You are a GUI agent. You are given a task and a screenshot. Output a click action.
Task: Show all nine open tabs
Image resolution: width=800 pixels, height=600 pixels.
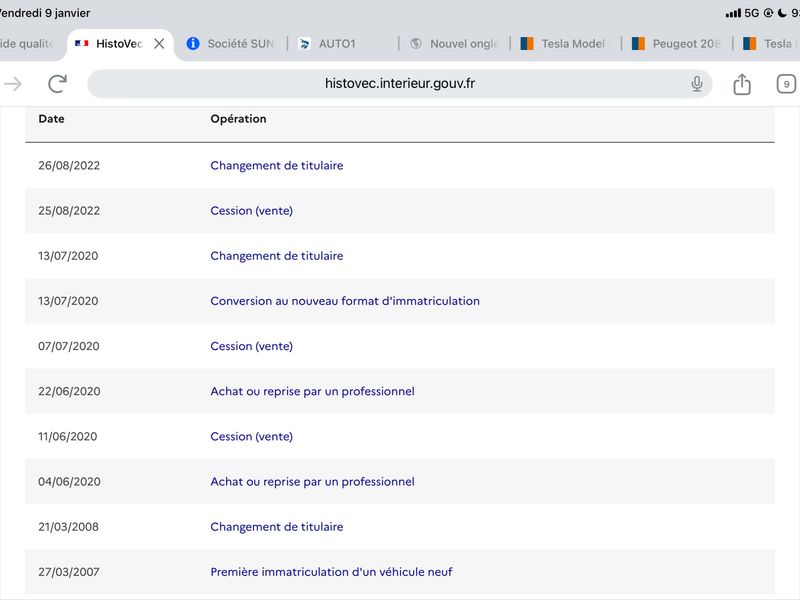click(x=786, y=84)
